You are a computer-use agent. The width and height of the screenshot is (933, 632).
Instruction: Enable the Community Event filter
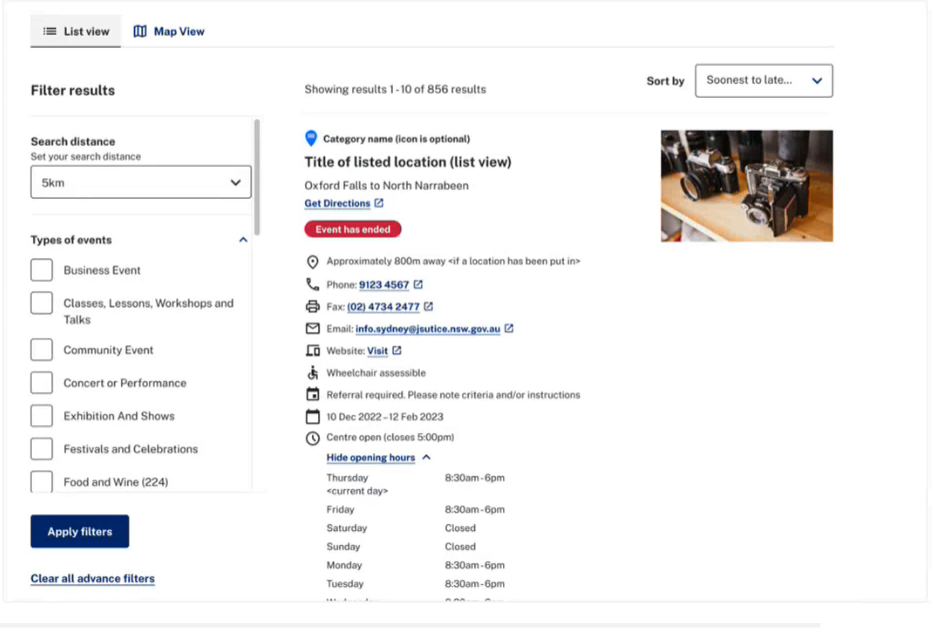(x=42, y=350)
